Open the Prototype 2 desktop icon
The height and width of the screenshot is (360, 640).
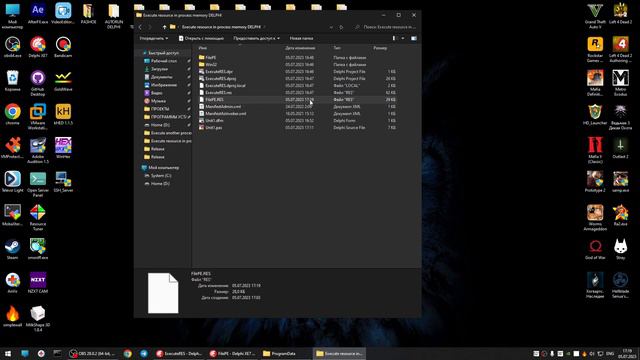(595, 181)
